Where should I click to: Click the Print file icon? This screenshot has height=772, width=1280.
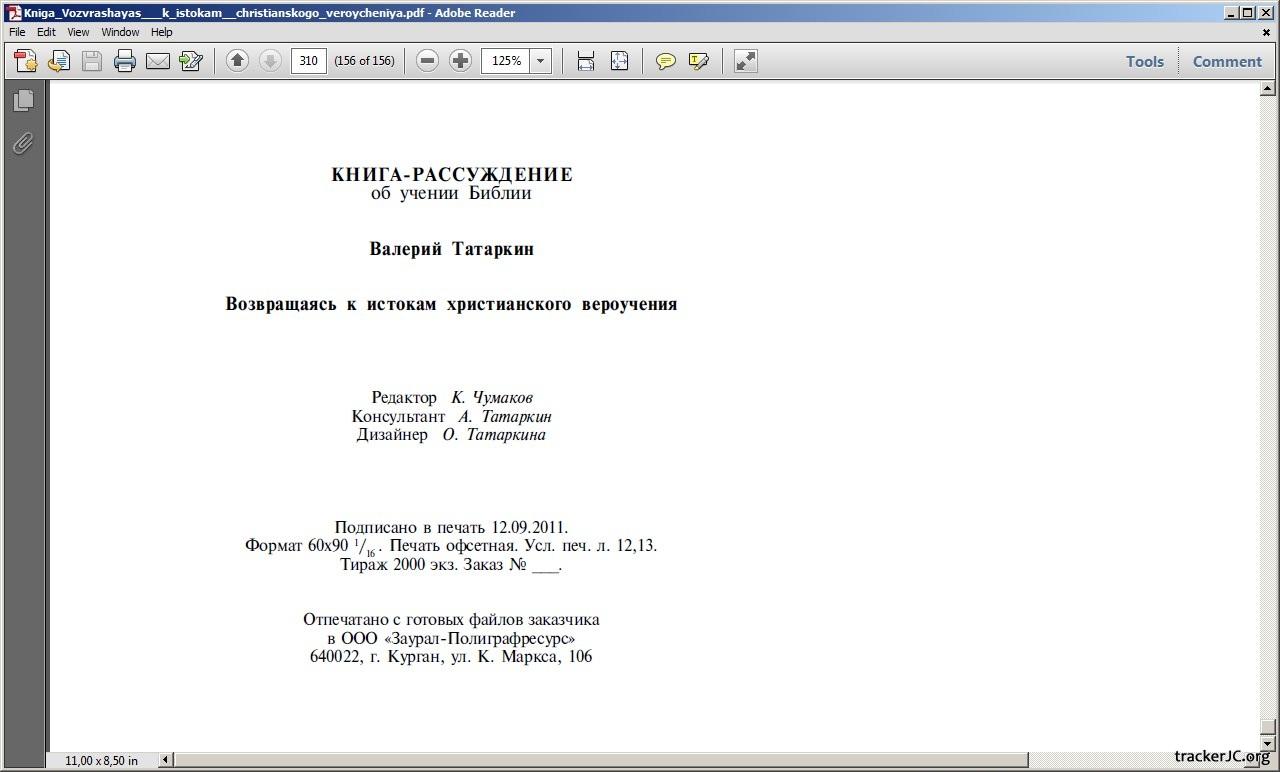[x=125, y=61]
